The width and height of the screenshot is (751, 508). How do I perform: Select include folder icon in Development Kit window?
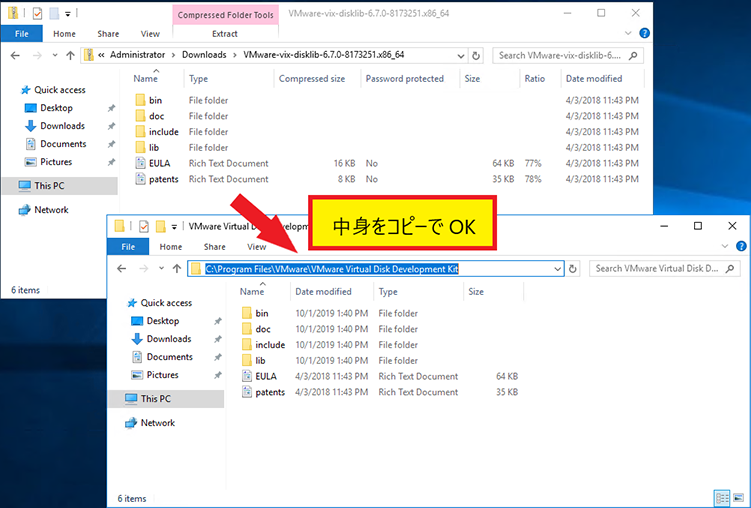click(247, 345)
